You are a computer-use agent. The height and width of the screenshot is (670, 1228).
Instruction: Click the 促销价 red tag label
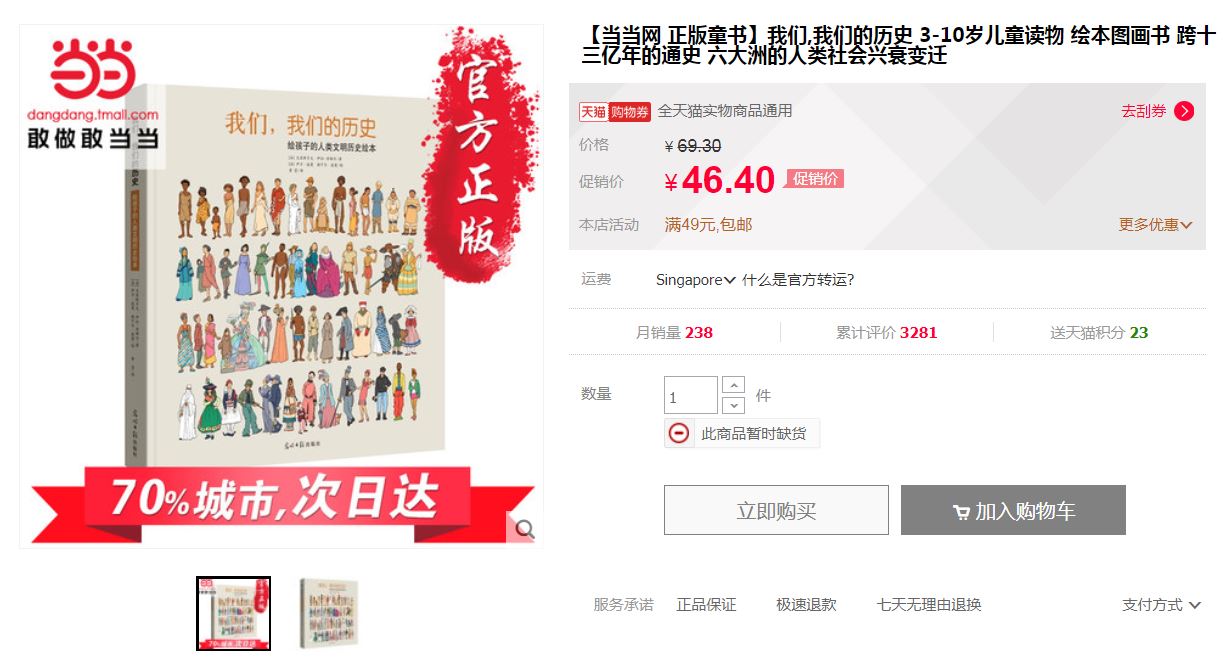pyautogui.click(x=815, y=178)
